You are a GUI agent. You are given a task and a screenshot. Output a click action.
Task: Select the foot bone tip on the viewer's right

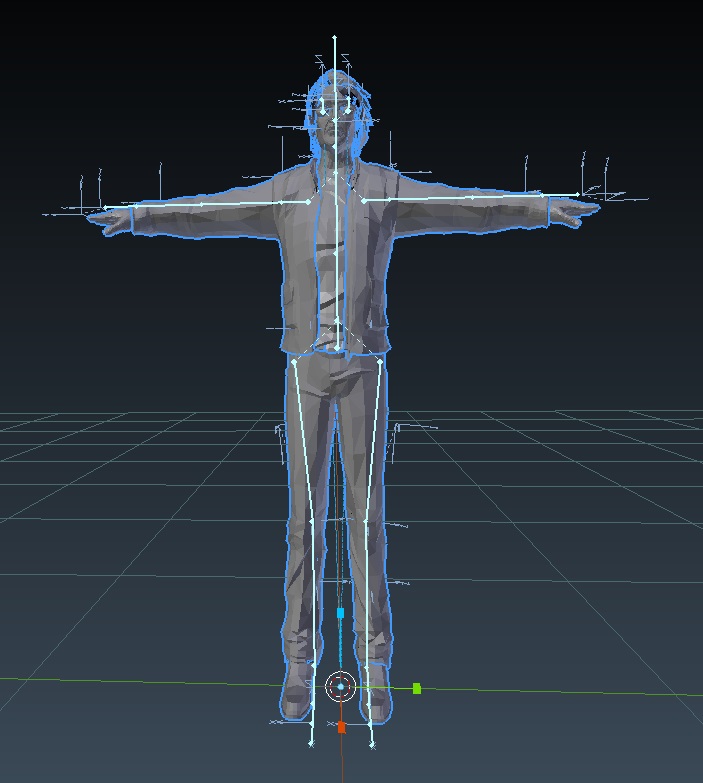coord(372,745)
